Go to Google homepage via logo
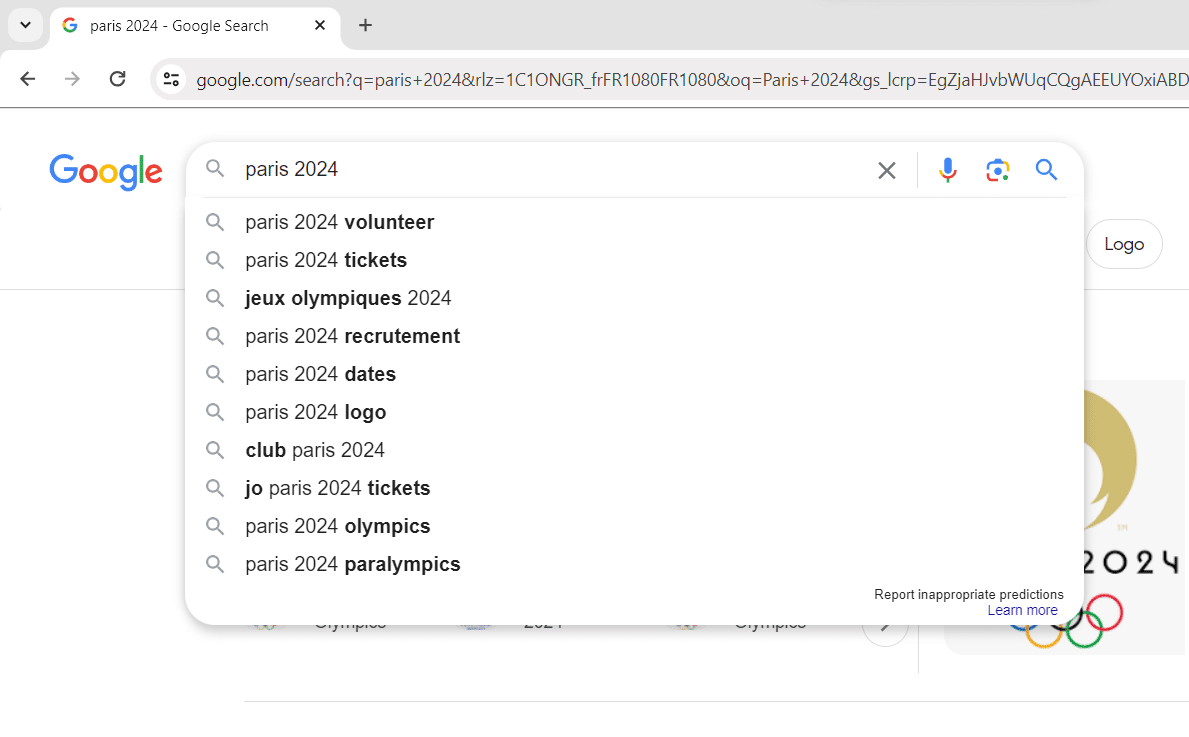The height and width of the screenshot is (737, 1189). [x=106, y=172]
